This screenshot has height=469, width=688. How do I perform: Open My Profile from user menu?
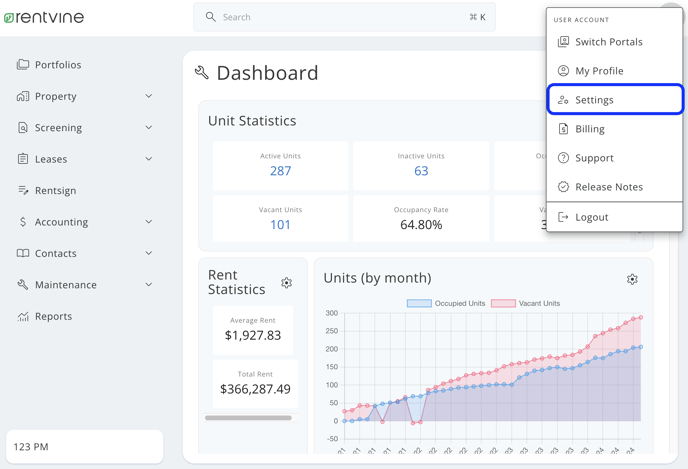coord(615,71)
